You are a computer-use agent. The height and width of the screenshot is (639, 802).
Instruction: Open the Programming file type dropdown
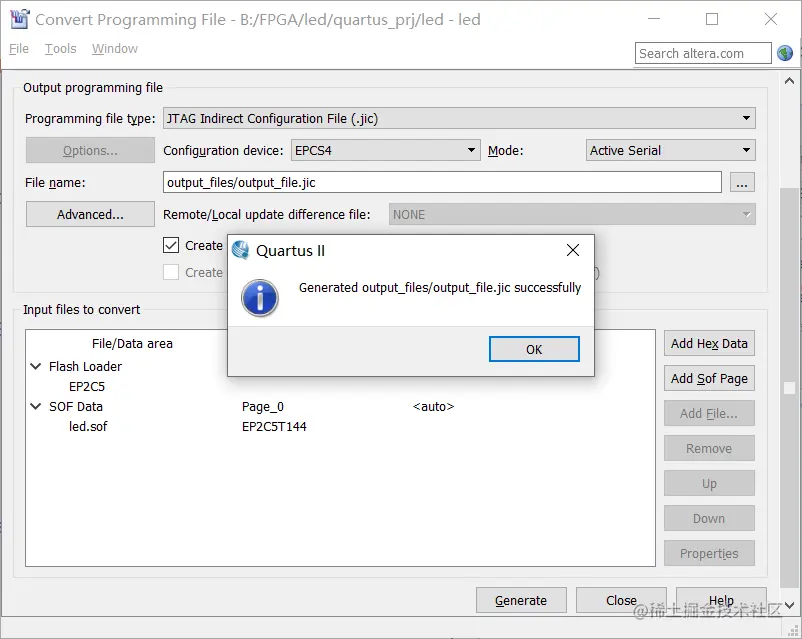coord(459,118)
